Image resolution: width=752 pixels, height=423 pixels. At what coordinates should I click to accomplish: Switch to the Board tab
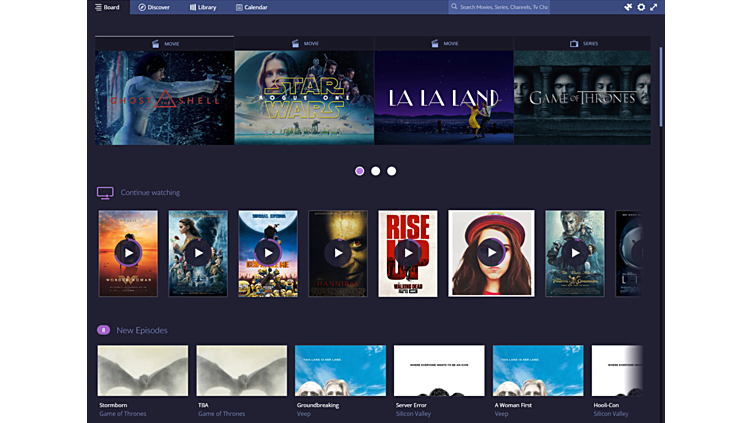tap(107, 7)
